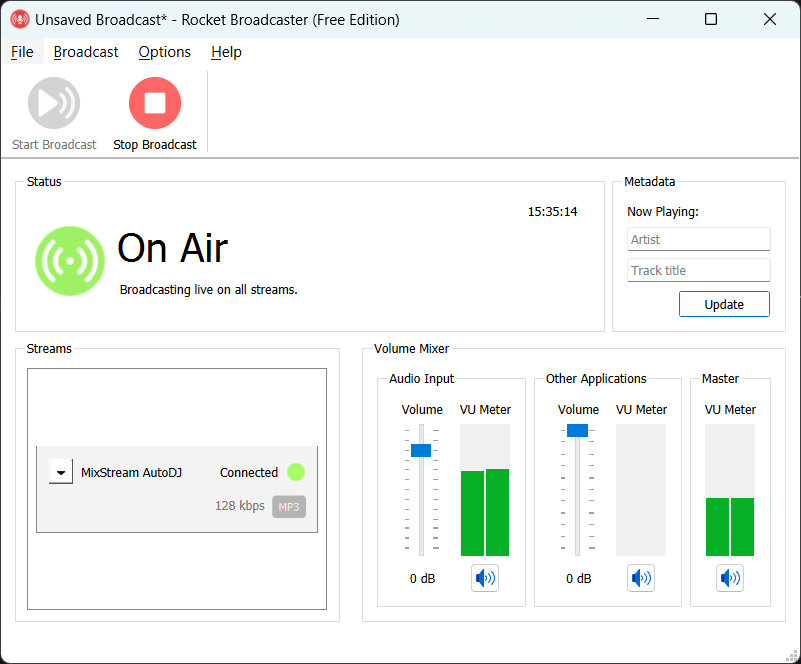Click the 128 kbps bitrate text
Viewport: 801px width, 664px height.
coord(240,506)
